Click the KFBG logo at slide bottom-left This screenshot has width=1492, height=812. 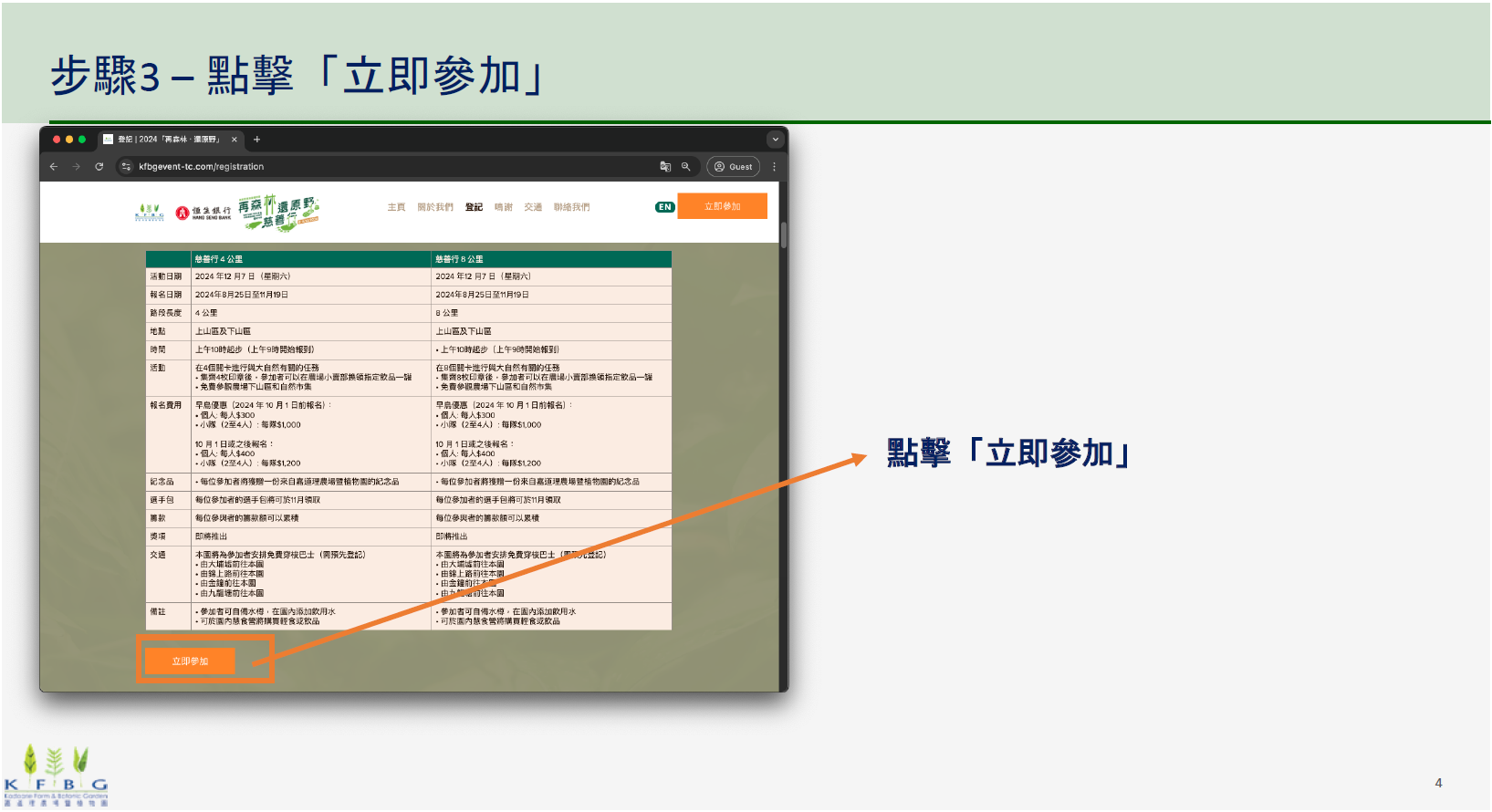56,776
